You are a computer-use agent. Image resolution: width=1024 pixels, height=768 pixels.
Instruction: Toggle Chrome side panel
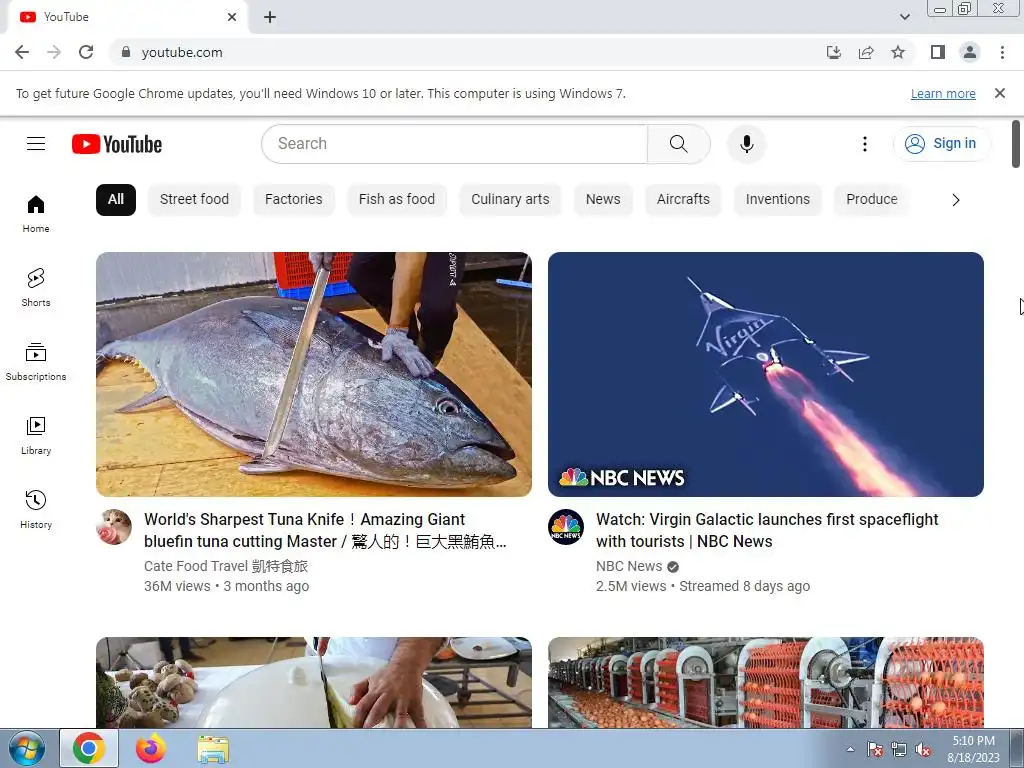(x=938, y=52)
